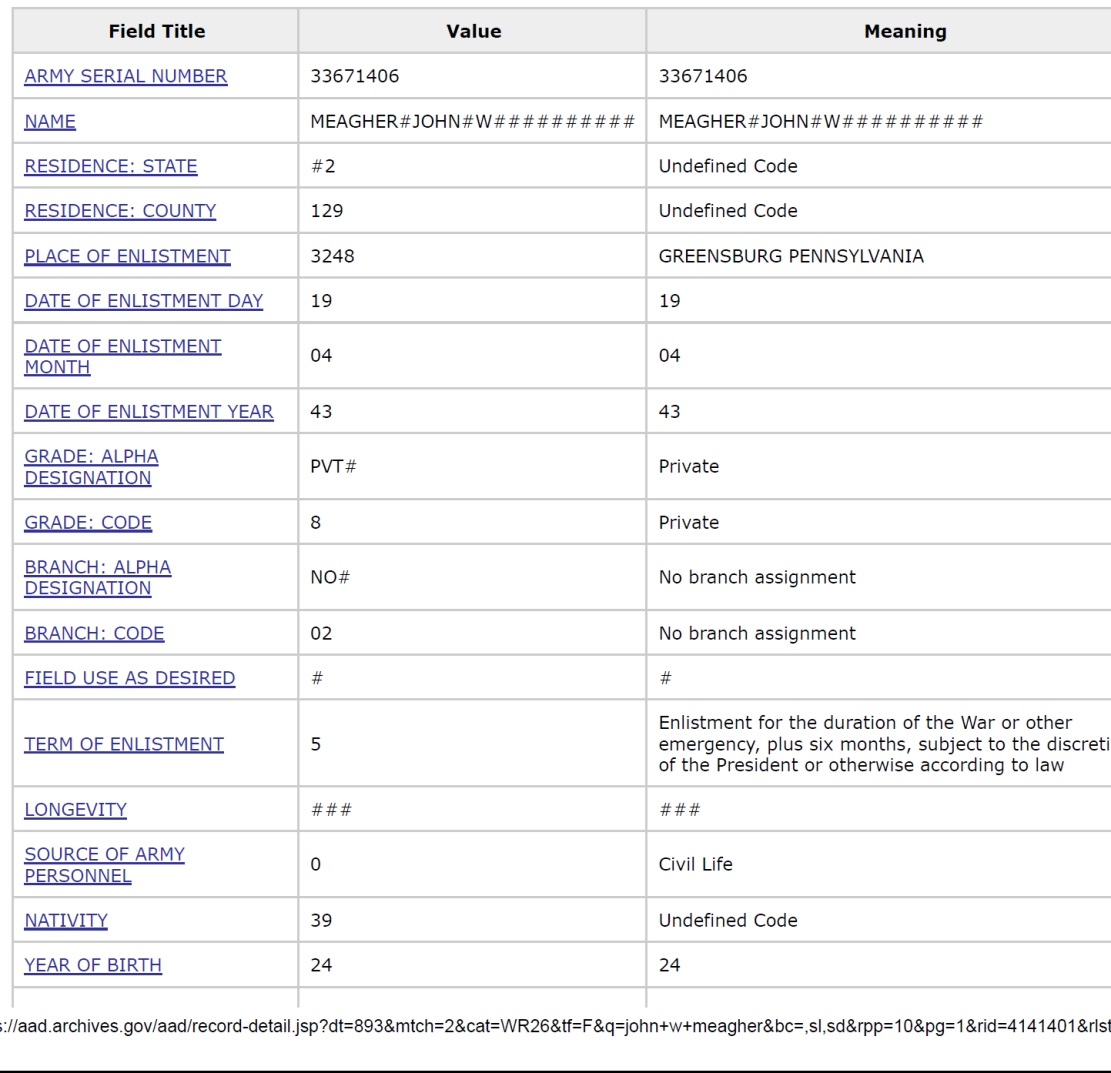Click the GREENSBURG PENNSYLVANIA meaning text

[x=791, y=256]
